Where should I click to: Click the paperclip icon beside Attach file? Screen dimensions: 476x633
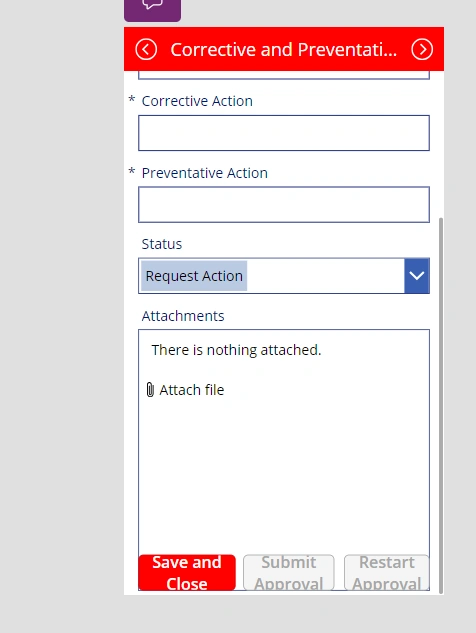[x=150, y=390]
